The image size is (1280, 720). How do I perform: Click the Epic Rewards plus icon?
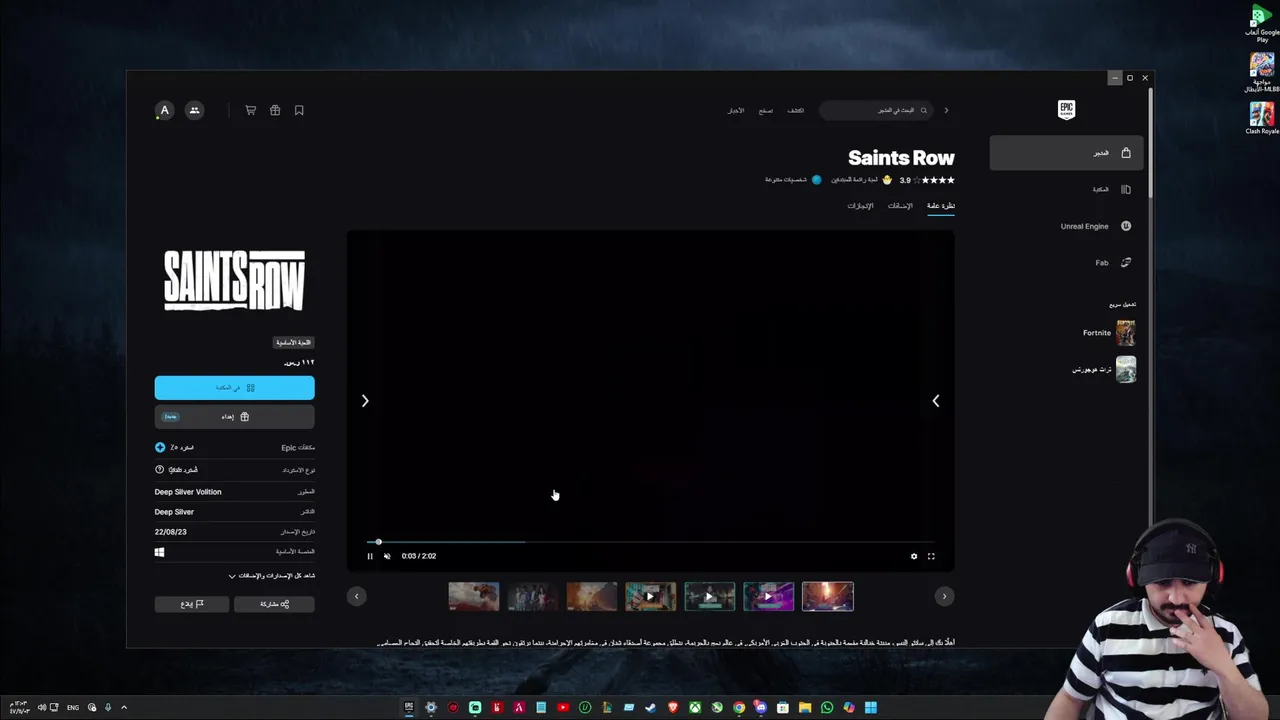pos(160,448)
